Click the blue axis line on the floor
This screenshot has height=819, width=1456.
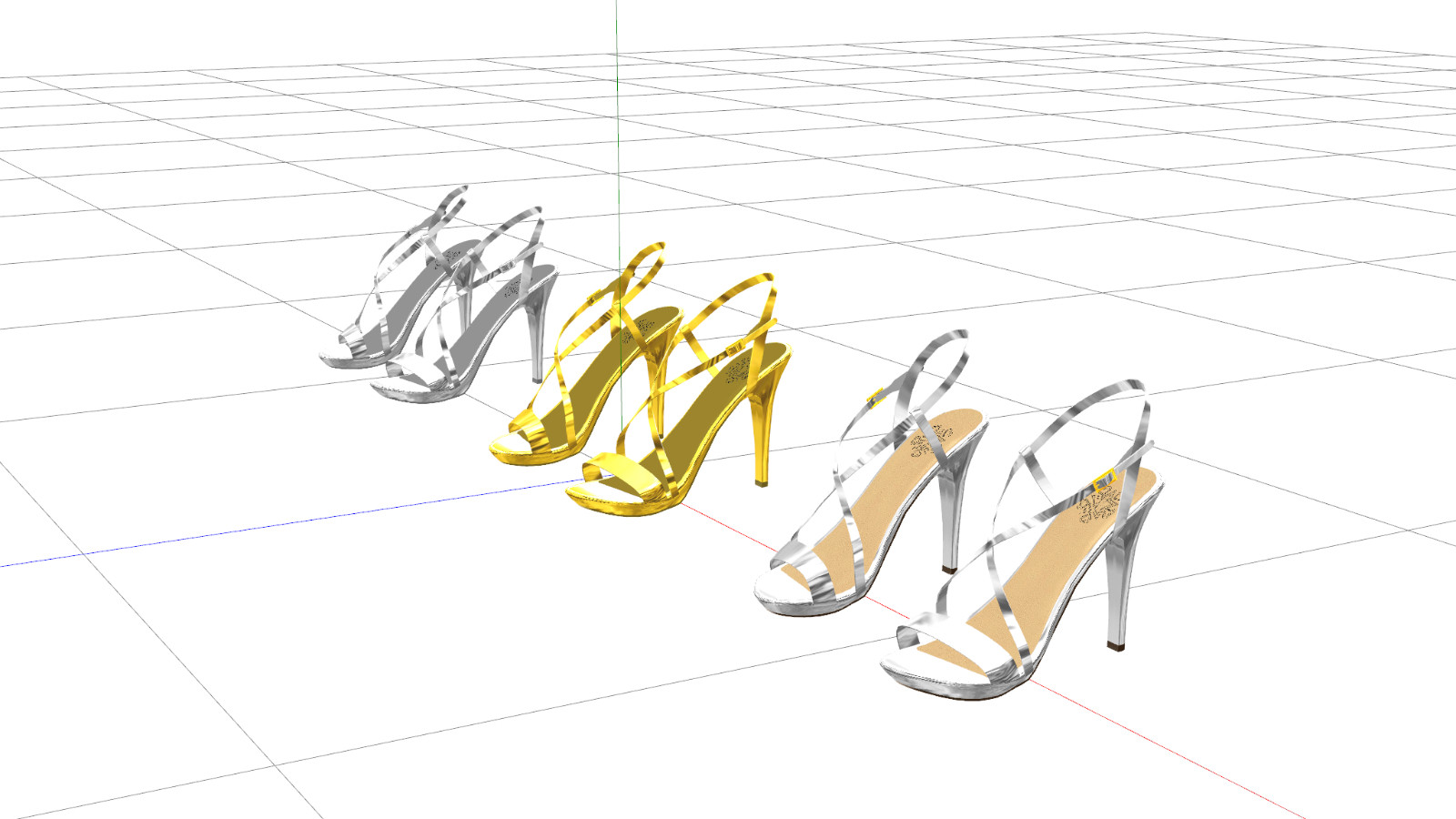click(x=273, y=526)
